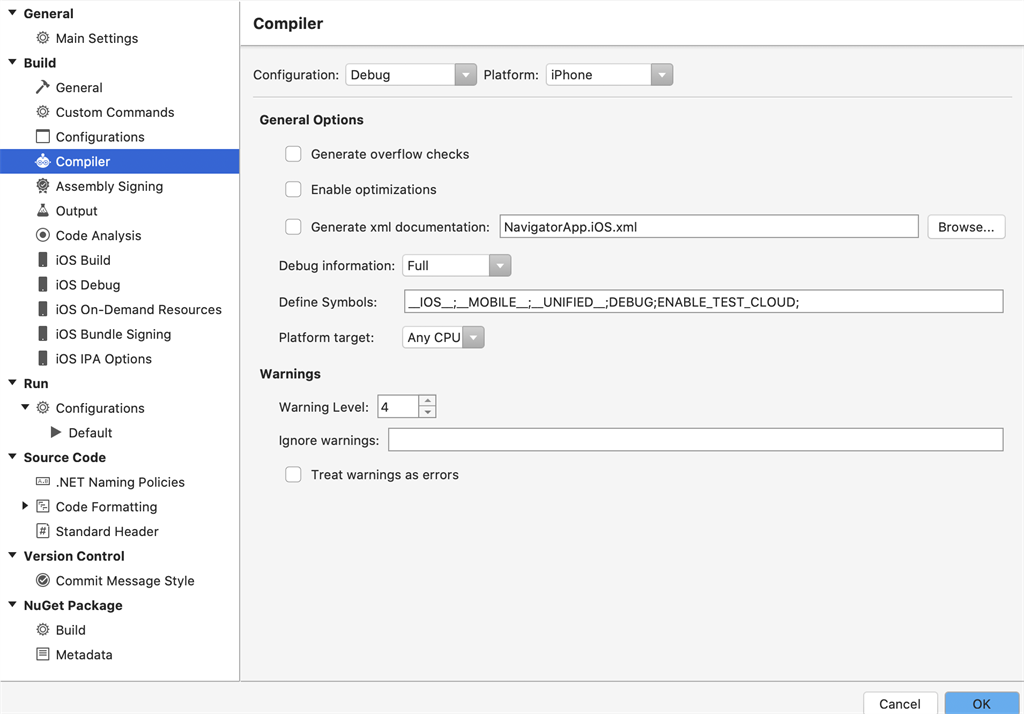Select the .NET Naming Policies icon
Image resolution: width=1024 pixels, height=714 pixels.
(x=42, y=482)
